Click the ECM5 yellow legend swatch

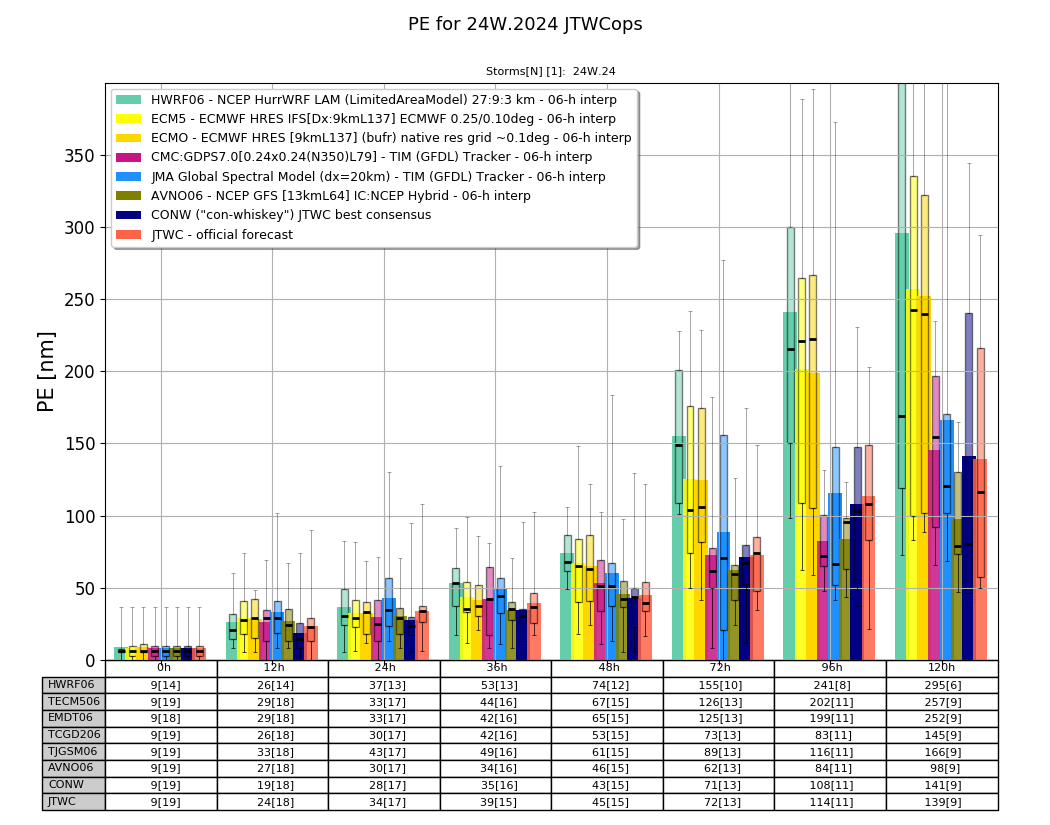(x=129, y=119)
